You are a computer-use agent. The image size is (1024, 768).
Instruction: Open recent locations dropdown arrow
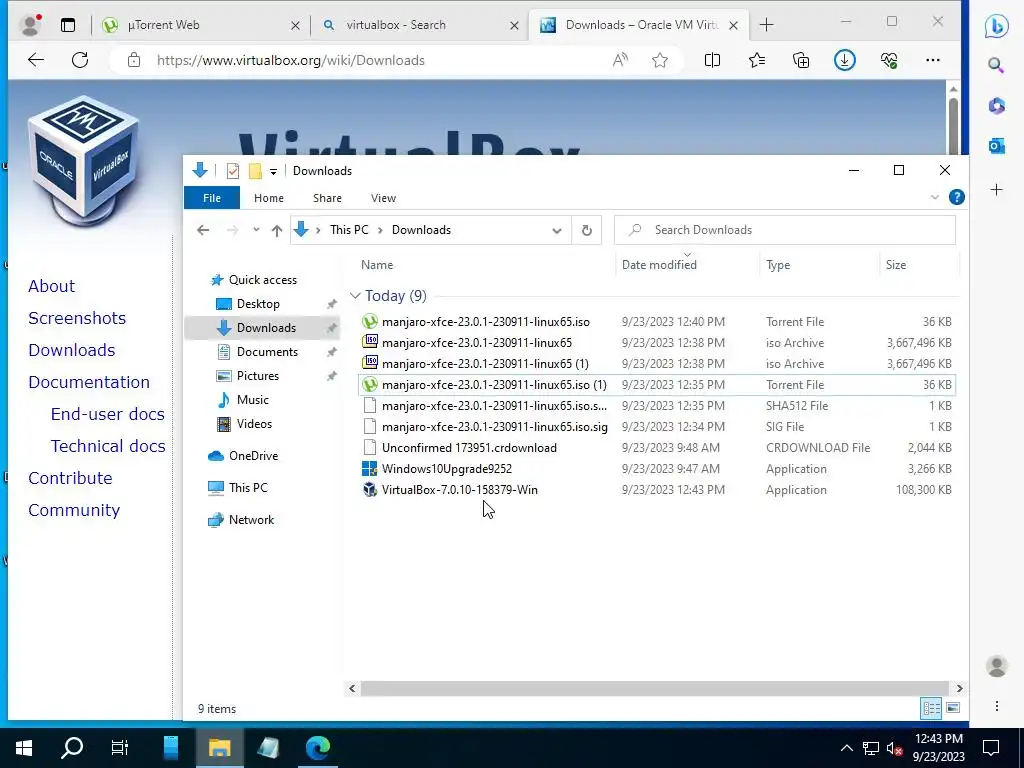click(x=256, y=230)
